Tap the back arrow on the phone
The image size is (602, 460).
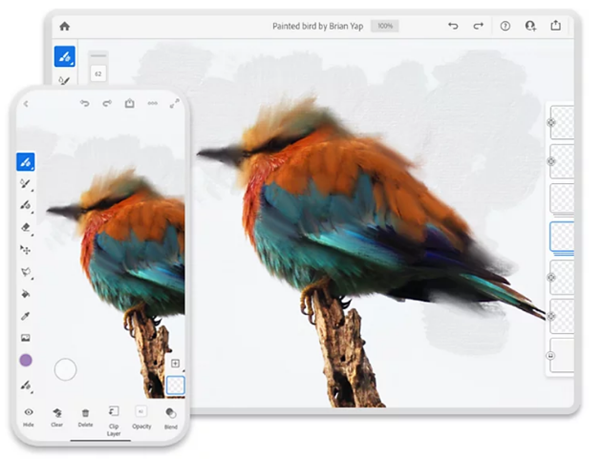[x=26, y=104]
